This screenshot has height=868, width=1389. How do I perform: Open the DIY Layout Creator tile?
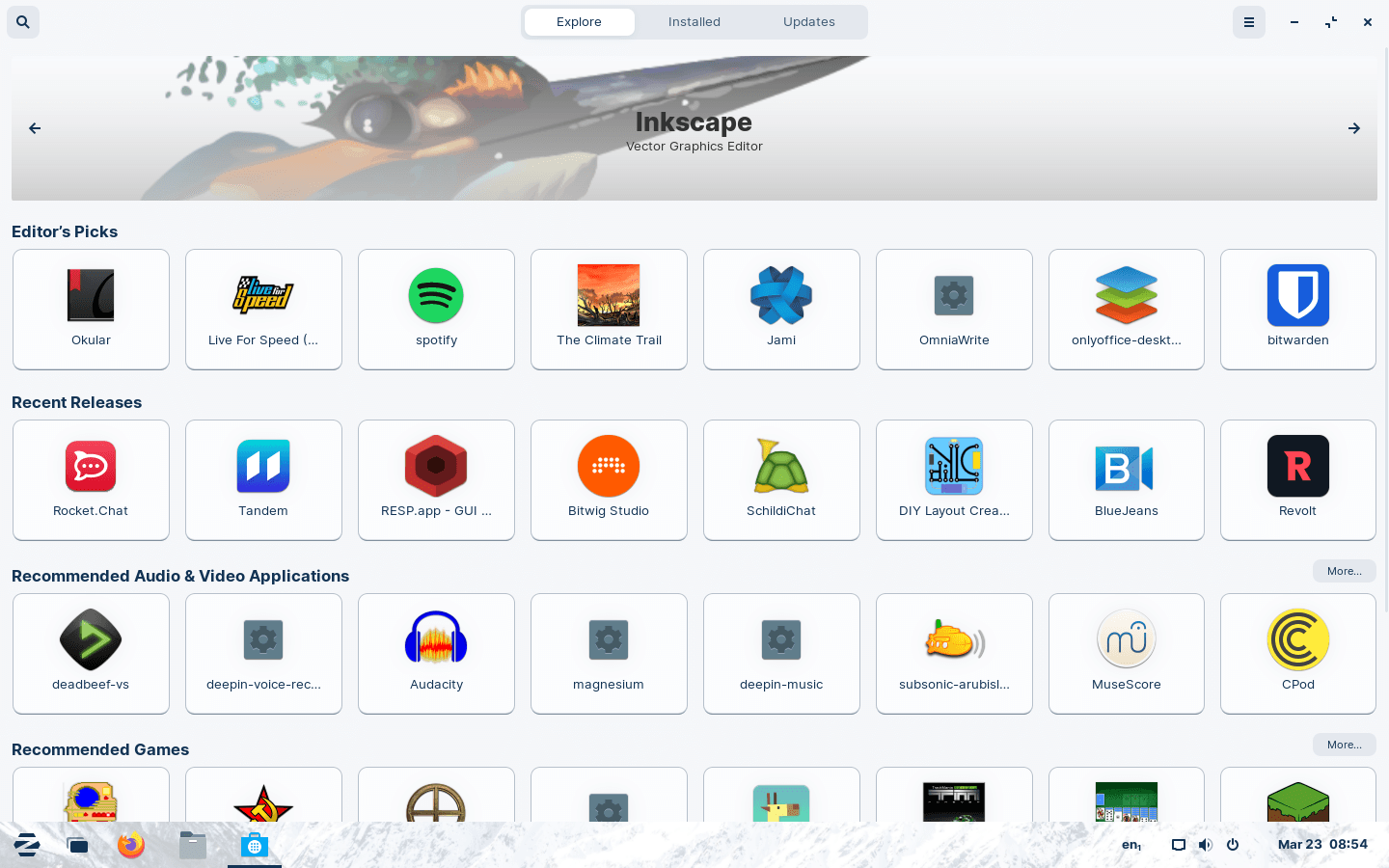pos(954,480)
